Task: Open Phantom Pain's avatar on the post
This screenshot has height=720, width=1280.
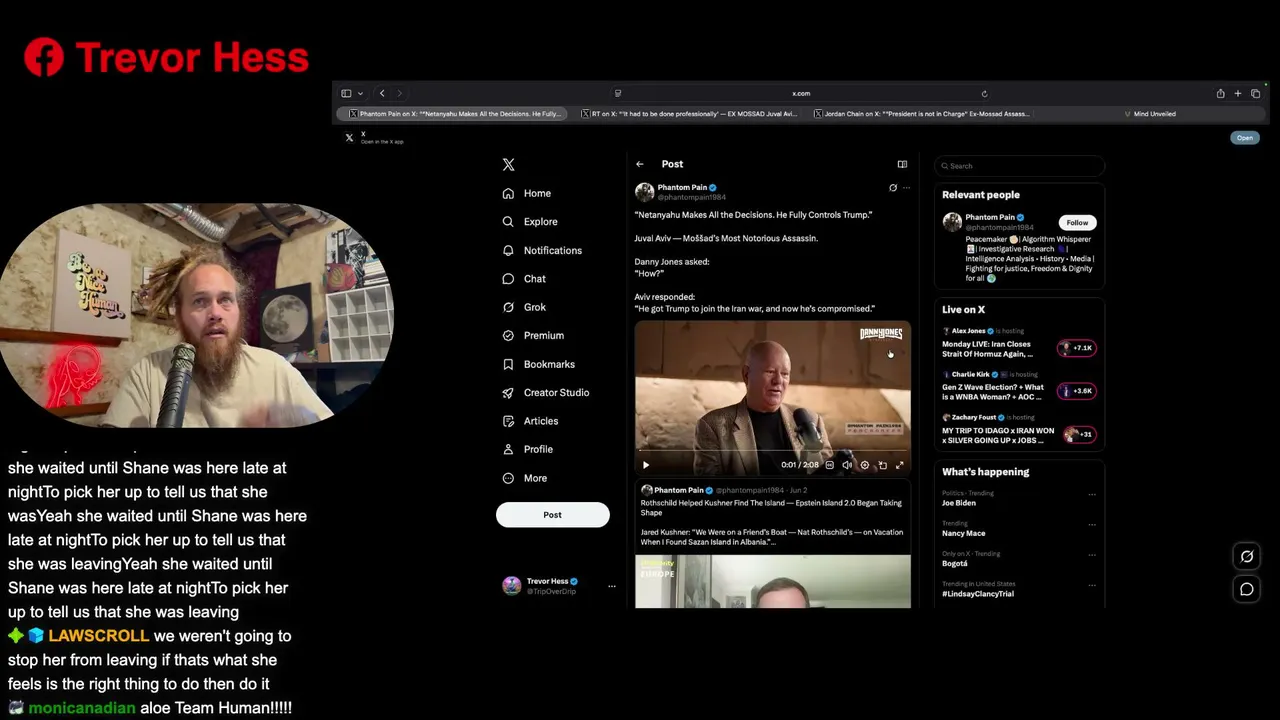Action: coord(644,192)
